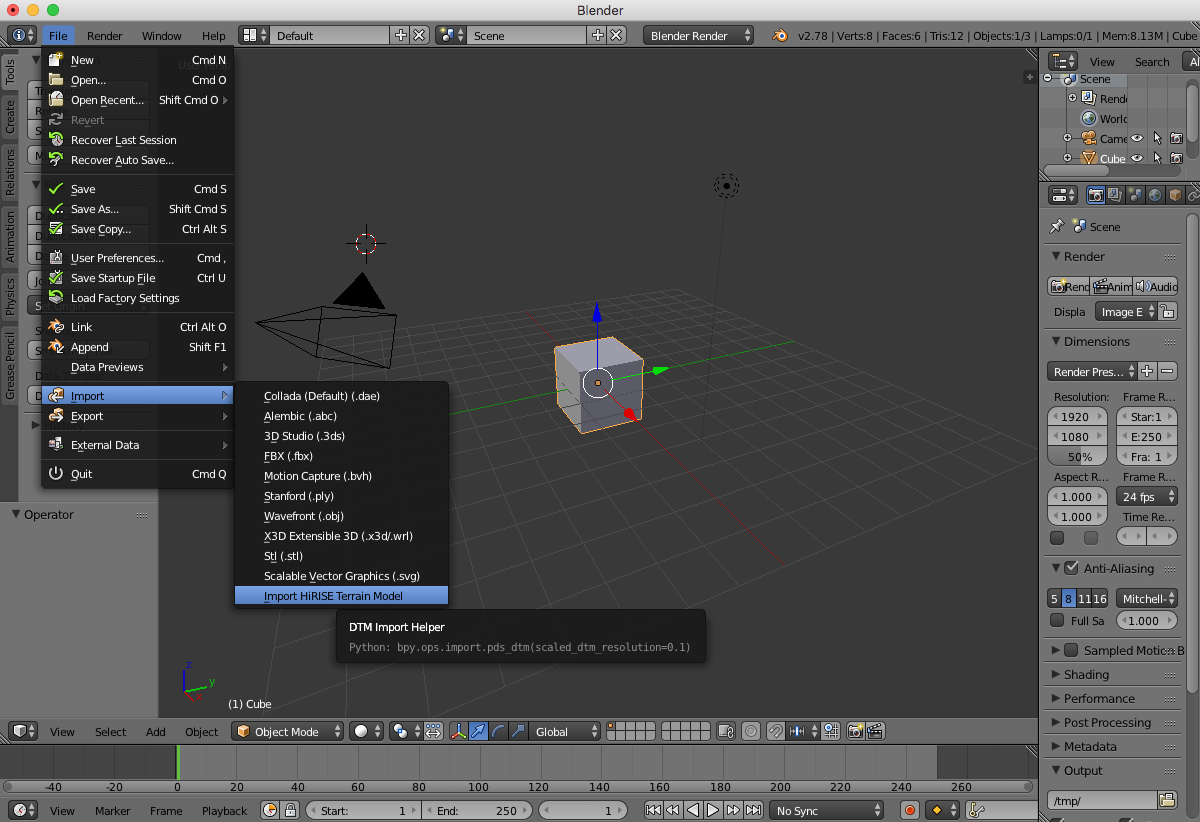
Task: Jump to first frame in timeline
Action: click(654, 811)
